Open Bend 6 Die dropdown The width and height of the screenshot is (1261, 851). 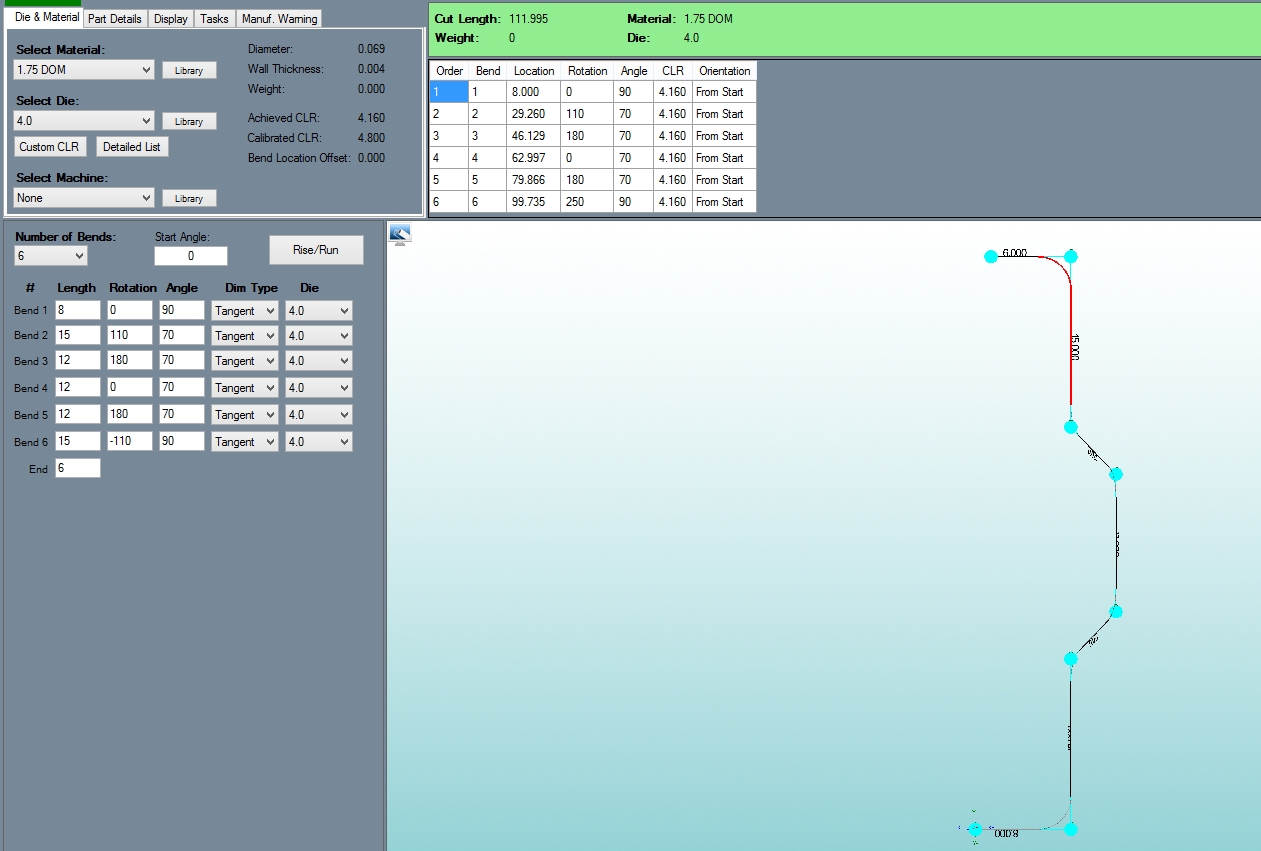318,442
